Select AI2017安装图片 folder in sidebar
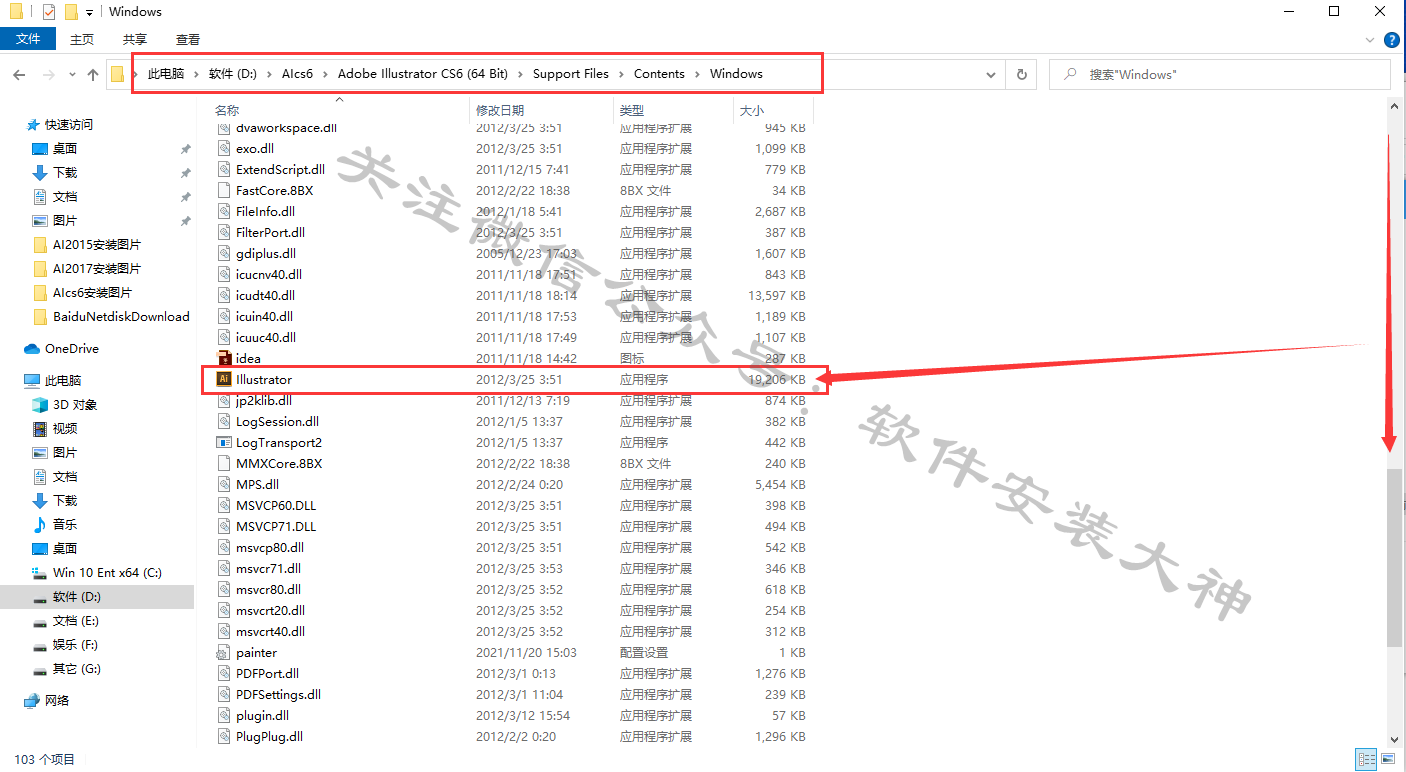This screenshot has width=1406, height=772. (97, 269)
